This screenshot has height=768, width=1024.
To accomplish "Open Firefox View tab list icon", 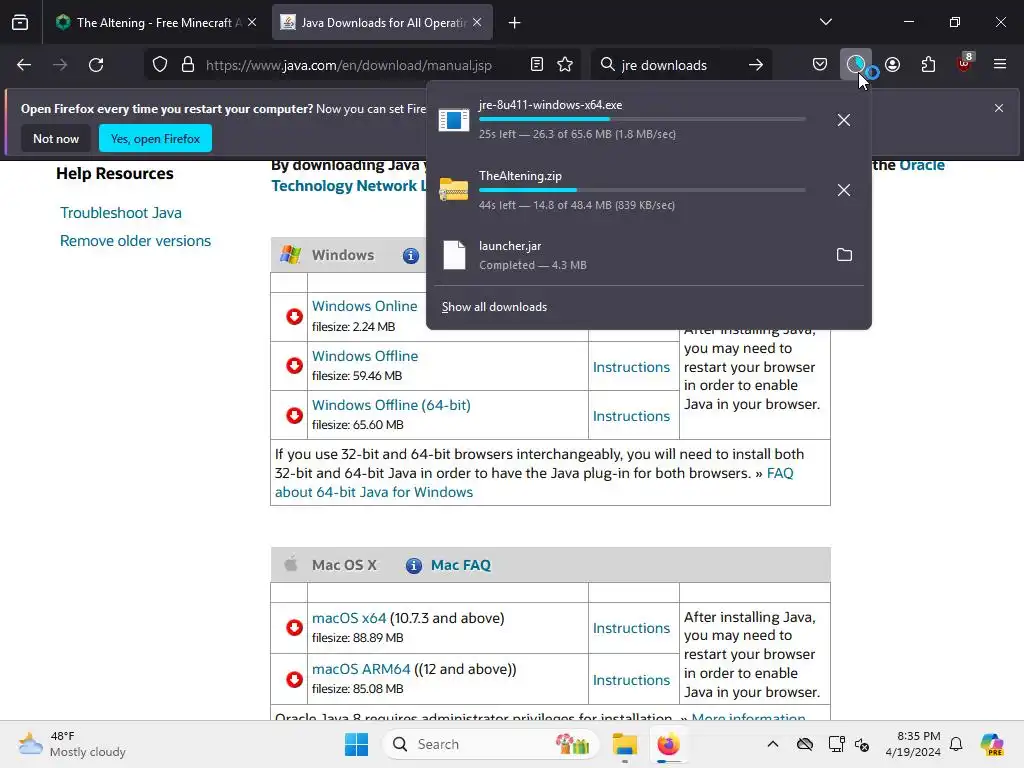I will coord(20,23).
